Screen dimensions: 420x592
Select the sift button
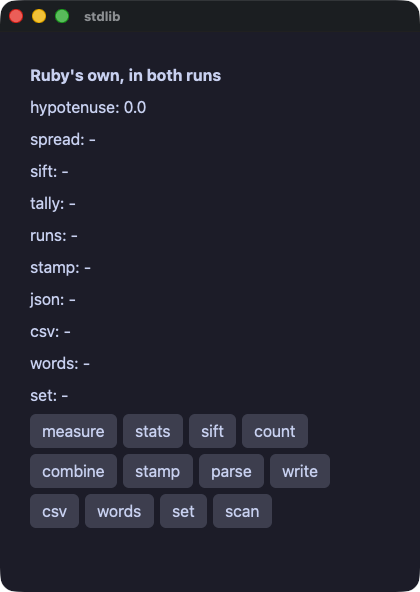click(212, 431)
